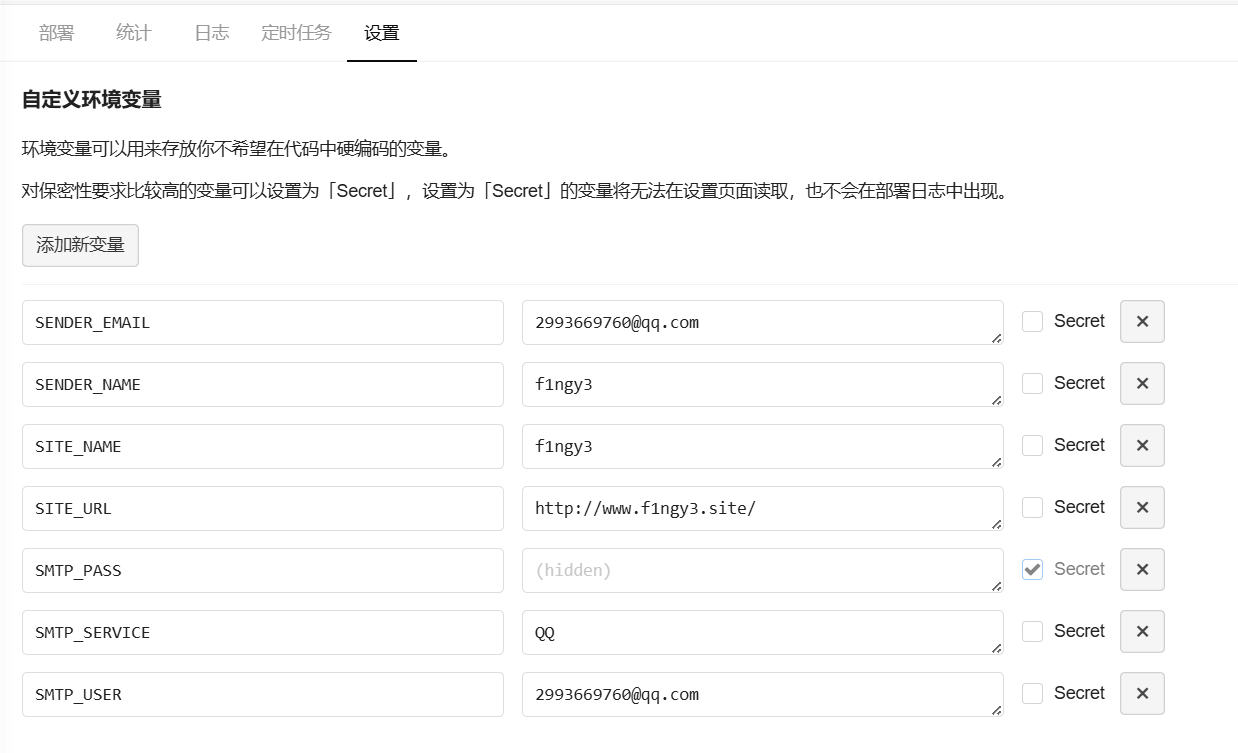Image resolution: width=1238 pixels, height=753 pixels.
Task: Focus the SENDER_NAME variable name field
Action: click(263, 384)
